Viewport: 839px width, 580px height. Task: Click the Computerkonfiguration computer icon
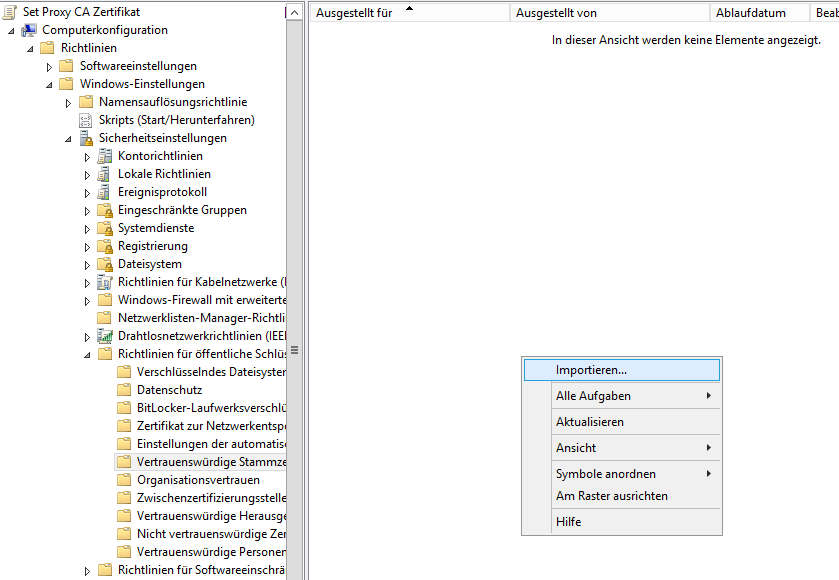[29, 30]
